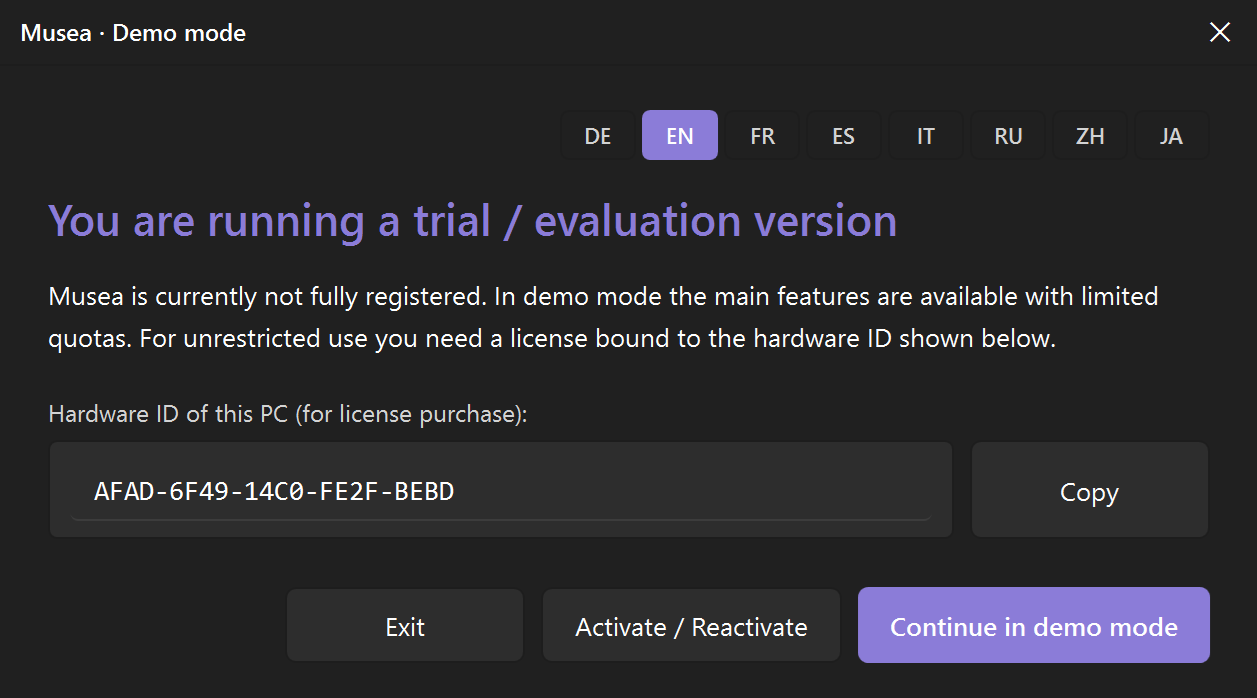Click the trial / evaluation version heading

[x=473, y=221]
